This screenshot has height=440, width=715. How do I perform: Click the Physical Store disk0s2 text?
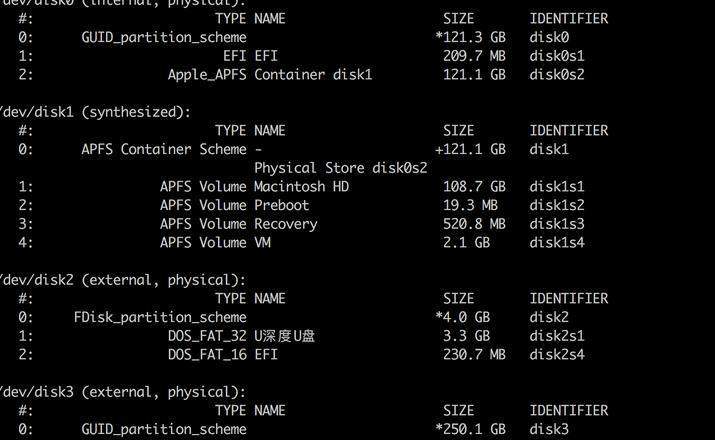(x=341, y=168)
